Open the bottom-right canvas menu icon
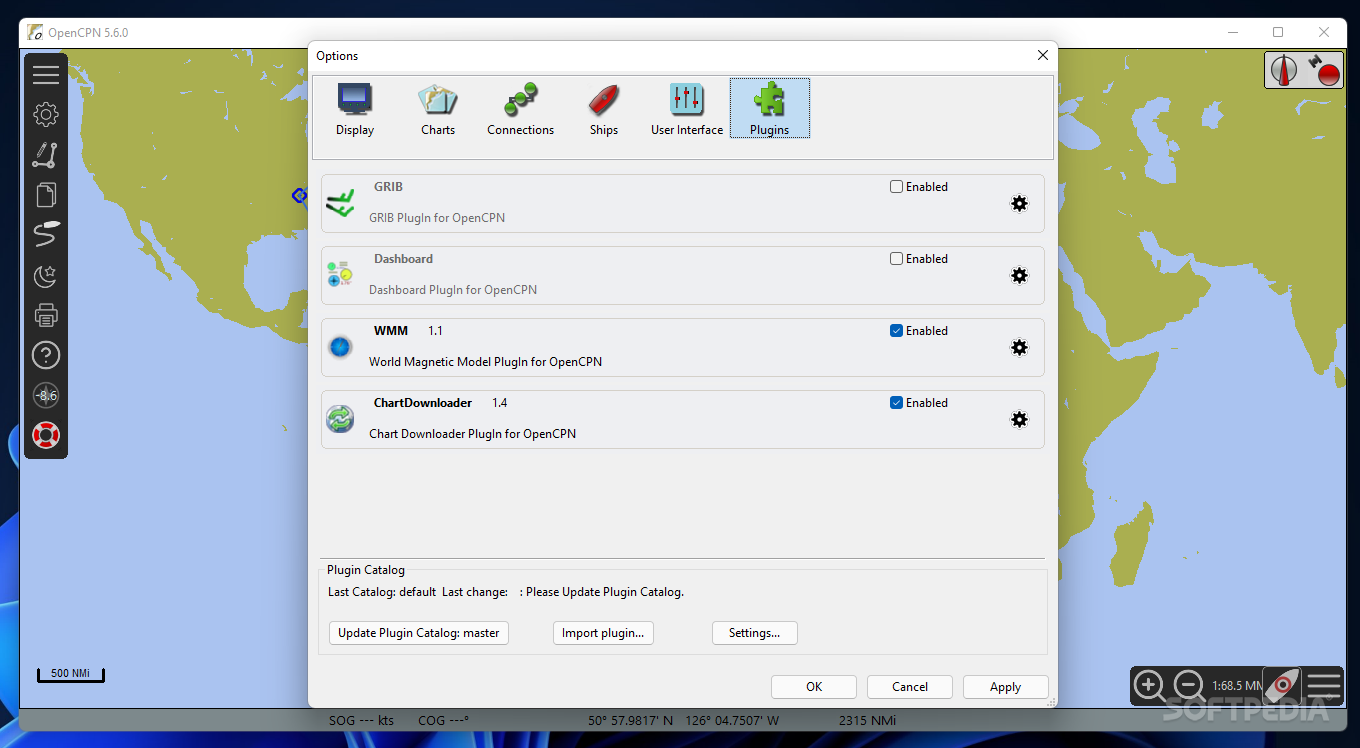 click(x=1324, y=686)
